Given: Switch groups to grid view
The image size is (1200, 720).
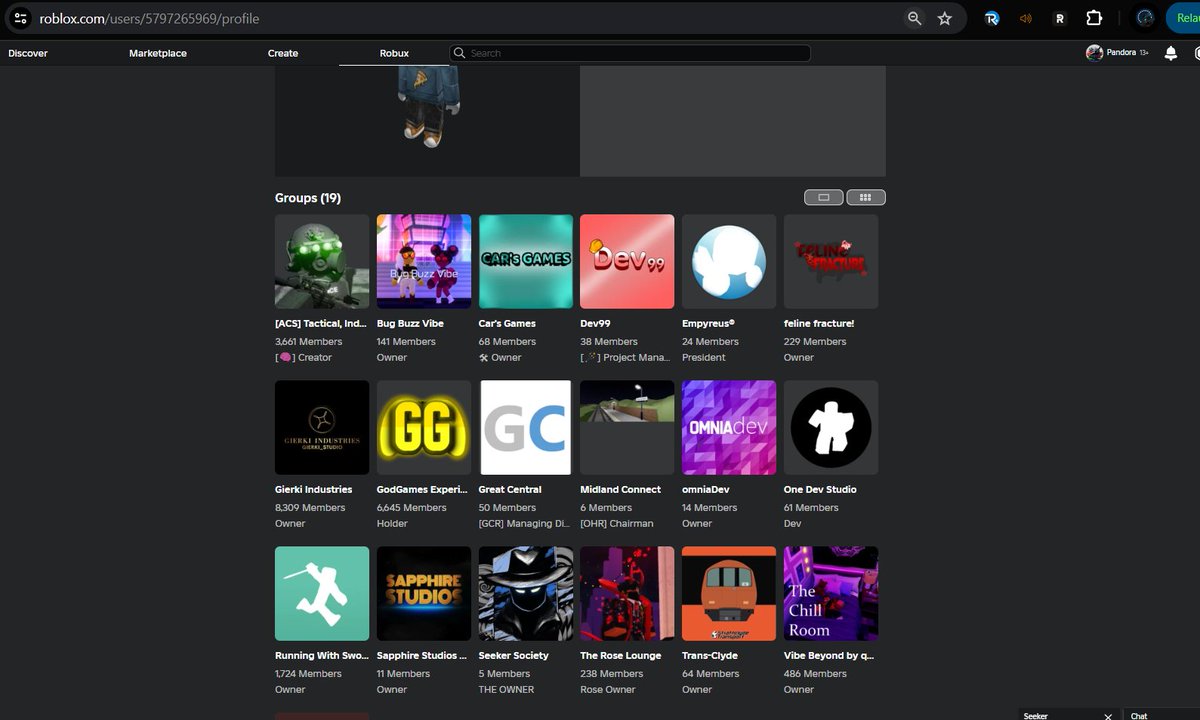Looking at the screenshot, I should 866,197.
